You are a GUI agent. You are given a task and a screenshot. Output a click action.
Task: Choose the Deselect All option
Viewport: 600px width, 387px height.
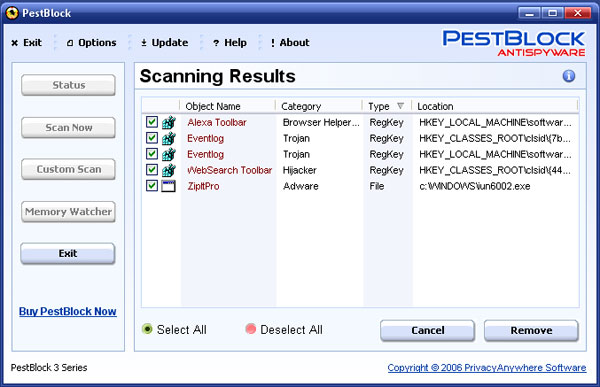284,329
